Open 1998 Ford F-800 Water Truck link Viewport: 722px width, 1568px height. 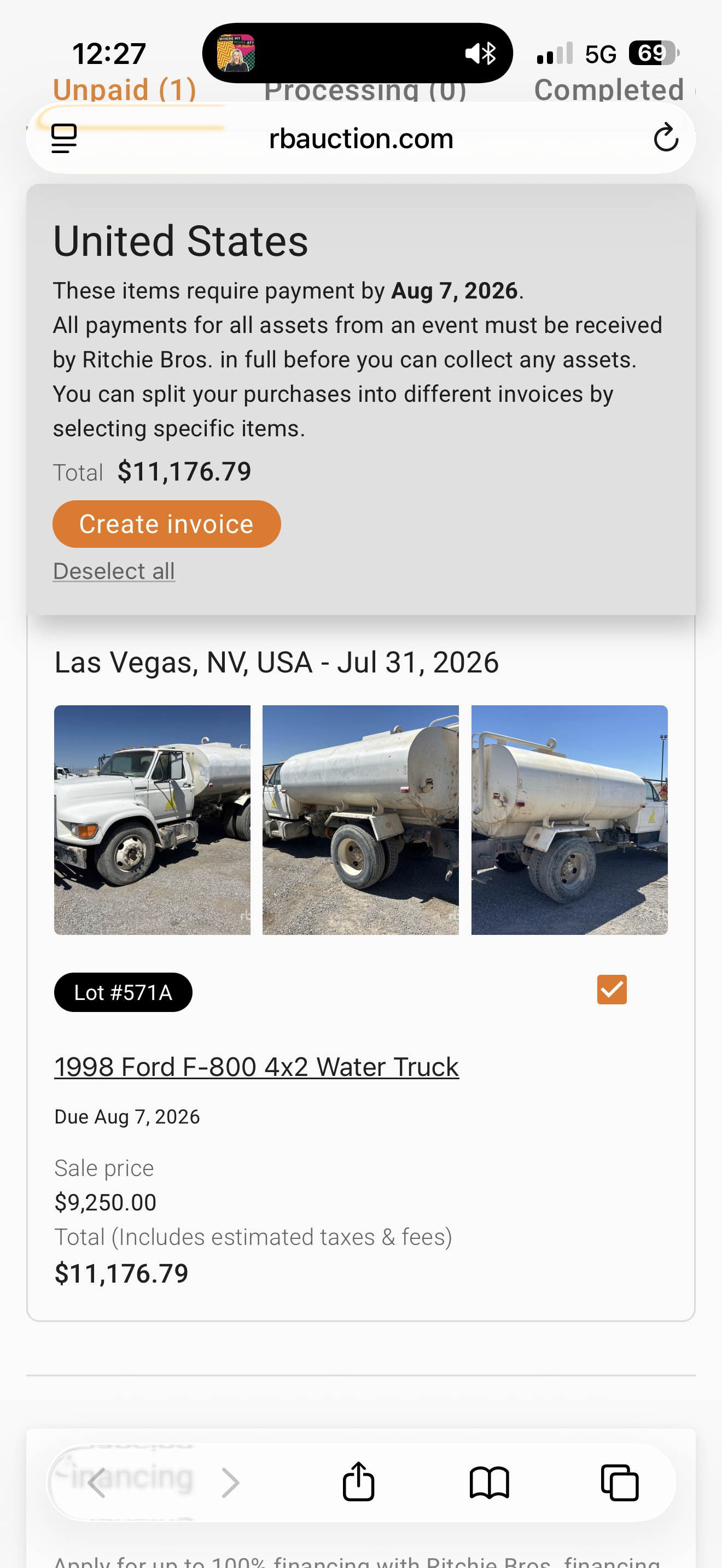point(257,1067)
